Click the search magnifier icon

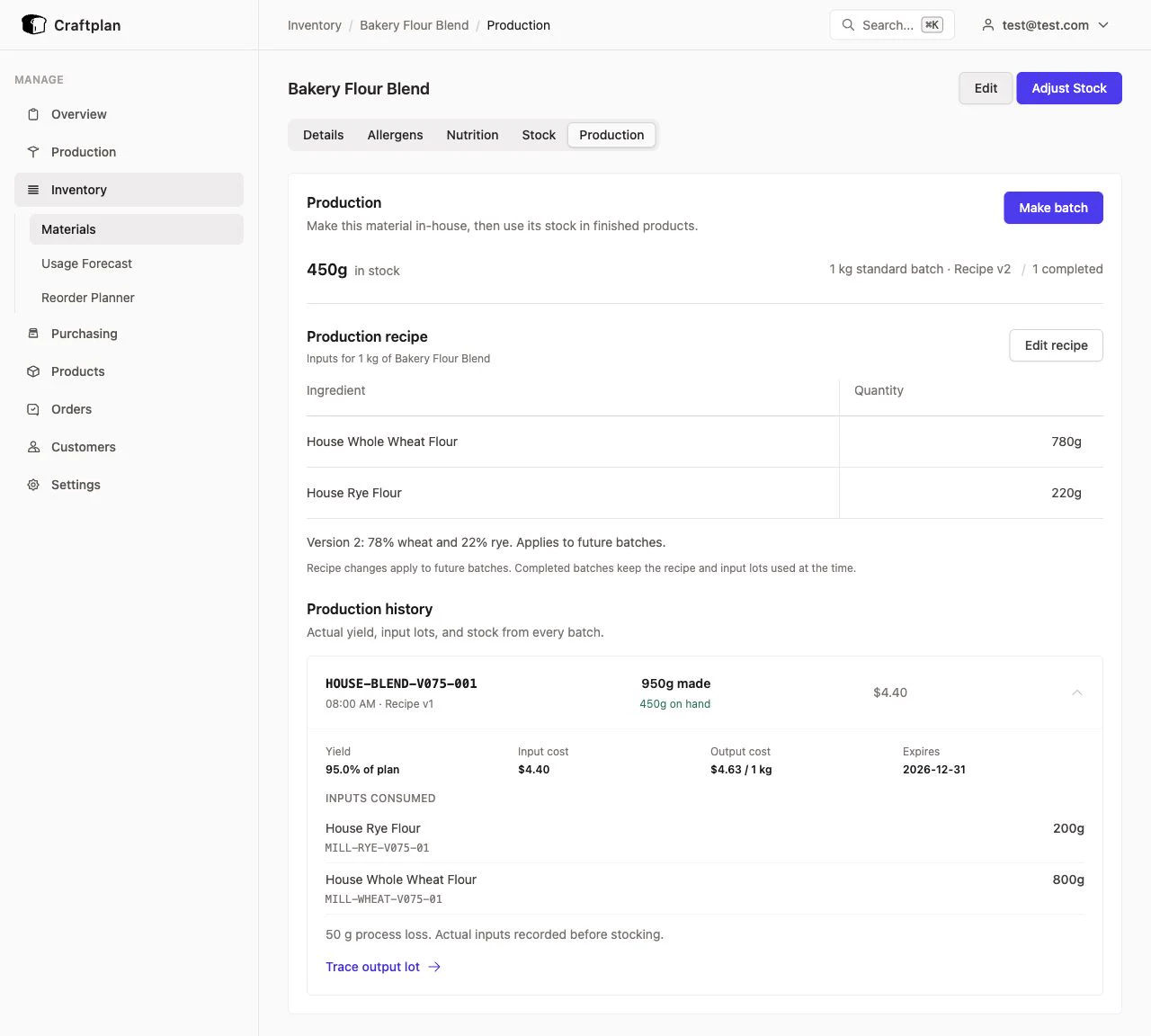[x=848, y=25]
